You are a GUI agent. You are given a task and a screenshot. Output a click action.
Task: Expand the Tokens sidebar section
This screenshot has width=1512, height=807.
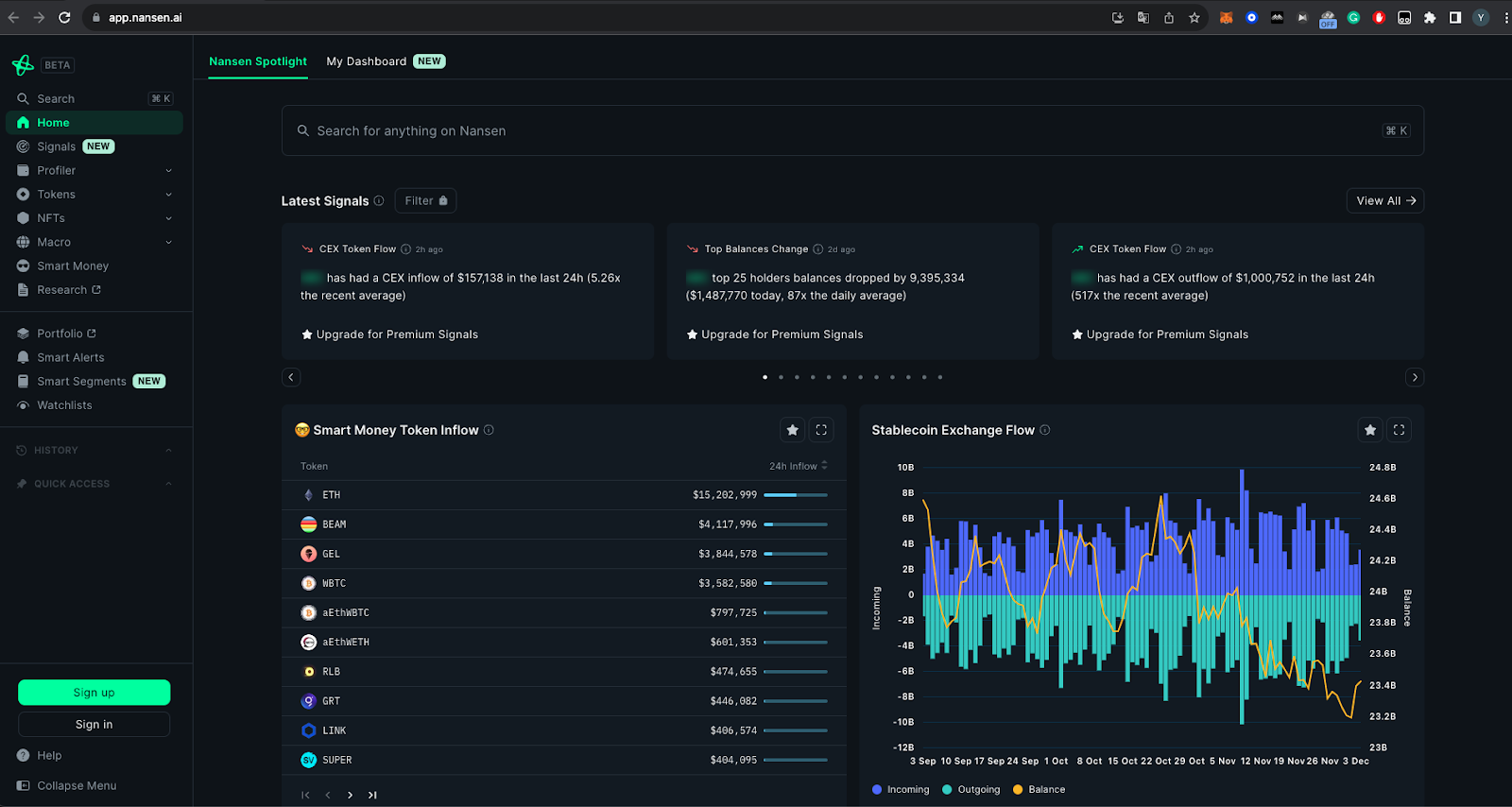pos(94,195)
